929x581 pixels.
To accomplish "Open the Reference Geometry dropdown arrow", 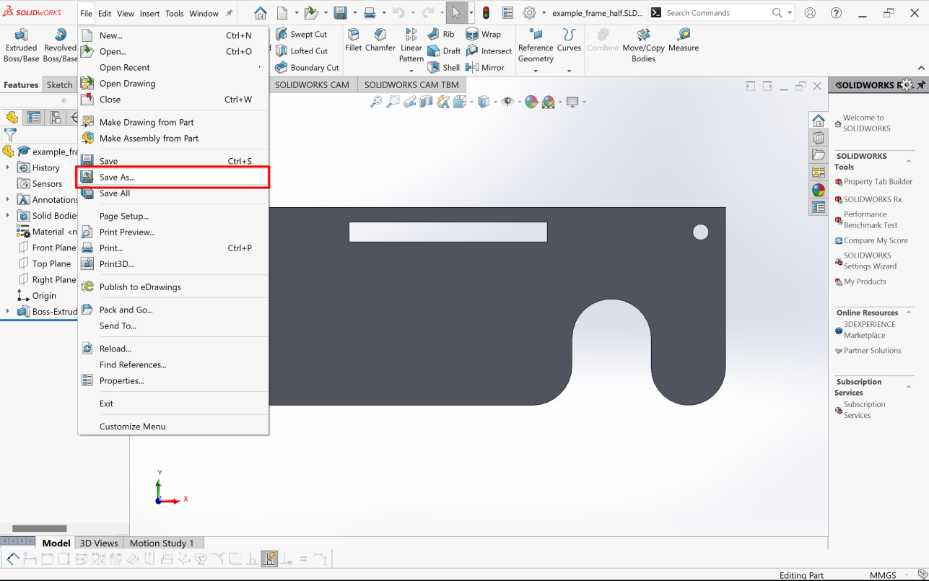I will [535, 71].
